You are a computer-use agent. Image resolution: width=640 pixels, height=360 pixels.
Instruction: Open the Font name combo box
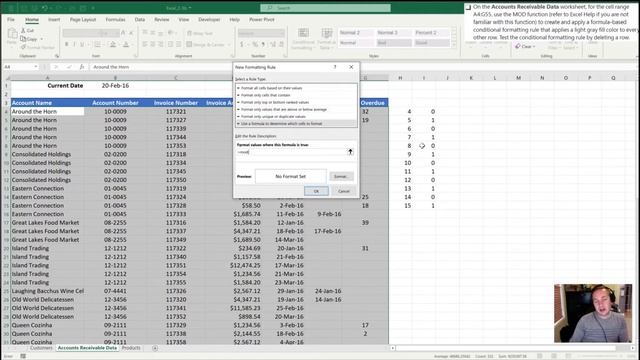[x=80, y=33]
